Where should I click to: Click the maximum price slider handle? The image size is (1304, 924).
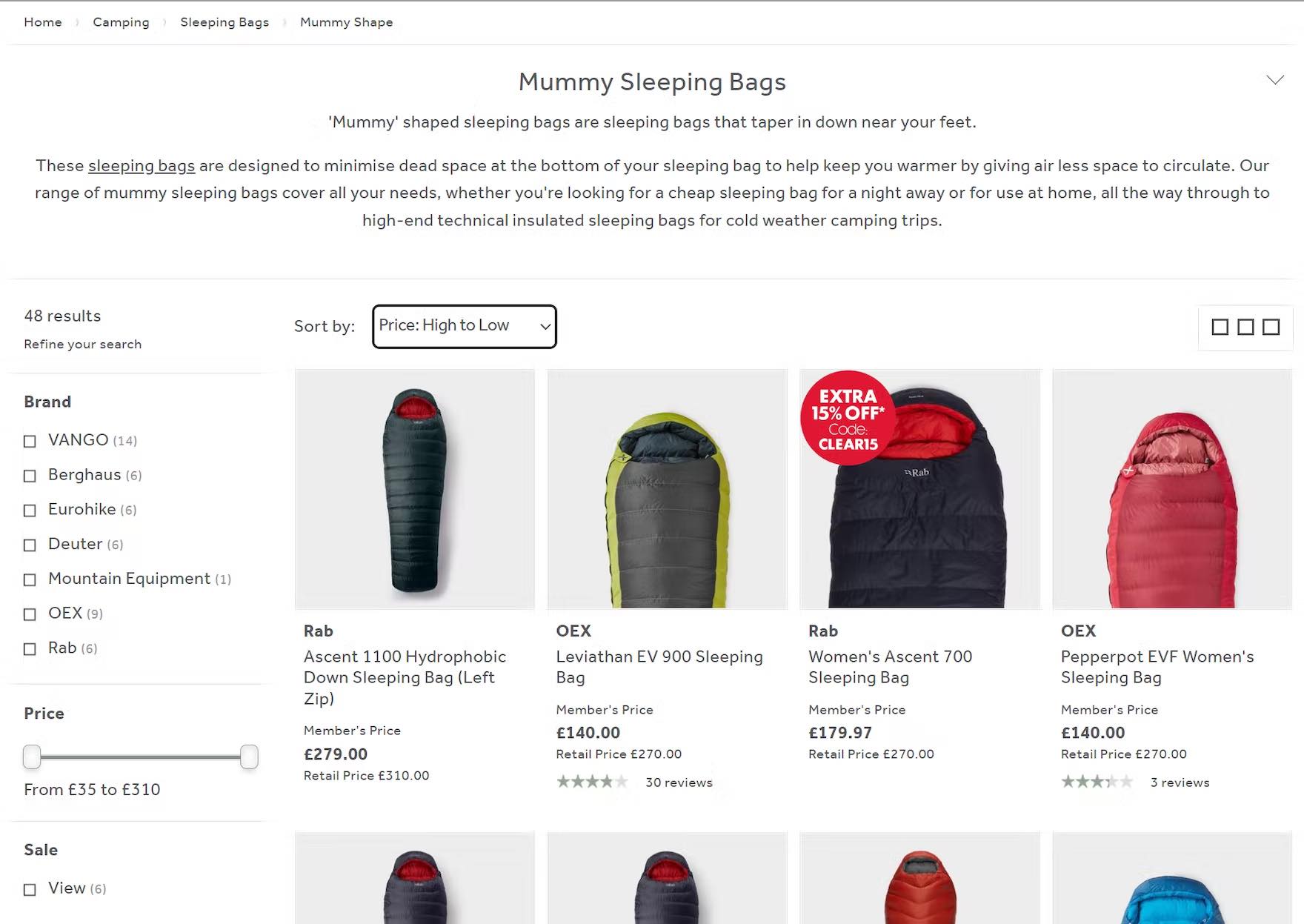[250, 757]
